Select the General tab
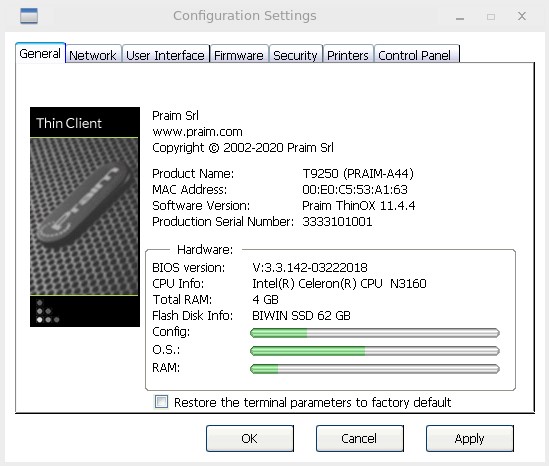 click(x=40, y=53)
